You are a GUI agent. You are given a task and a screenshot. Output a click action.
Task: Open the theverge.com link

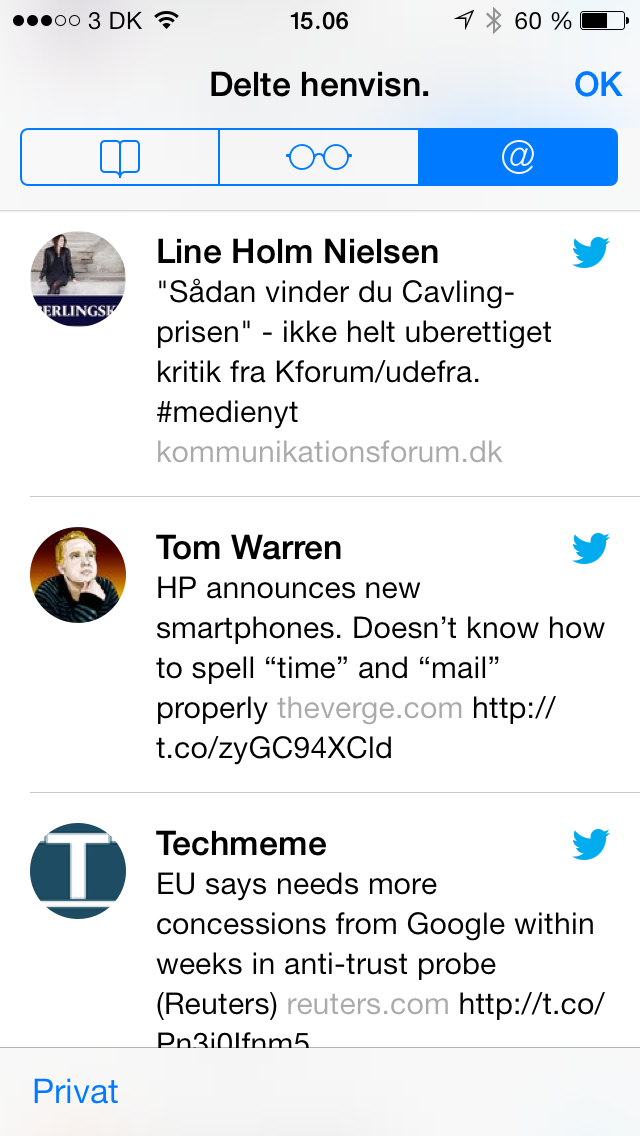pos(370,709)
